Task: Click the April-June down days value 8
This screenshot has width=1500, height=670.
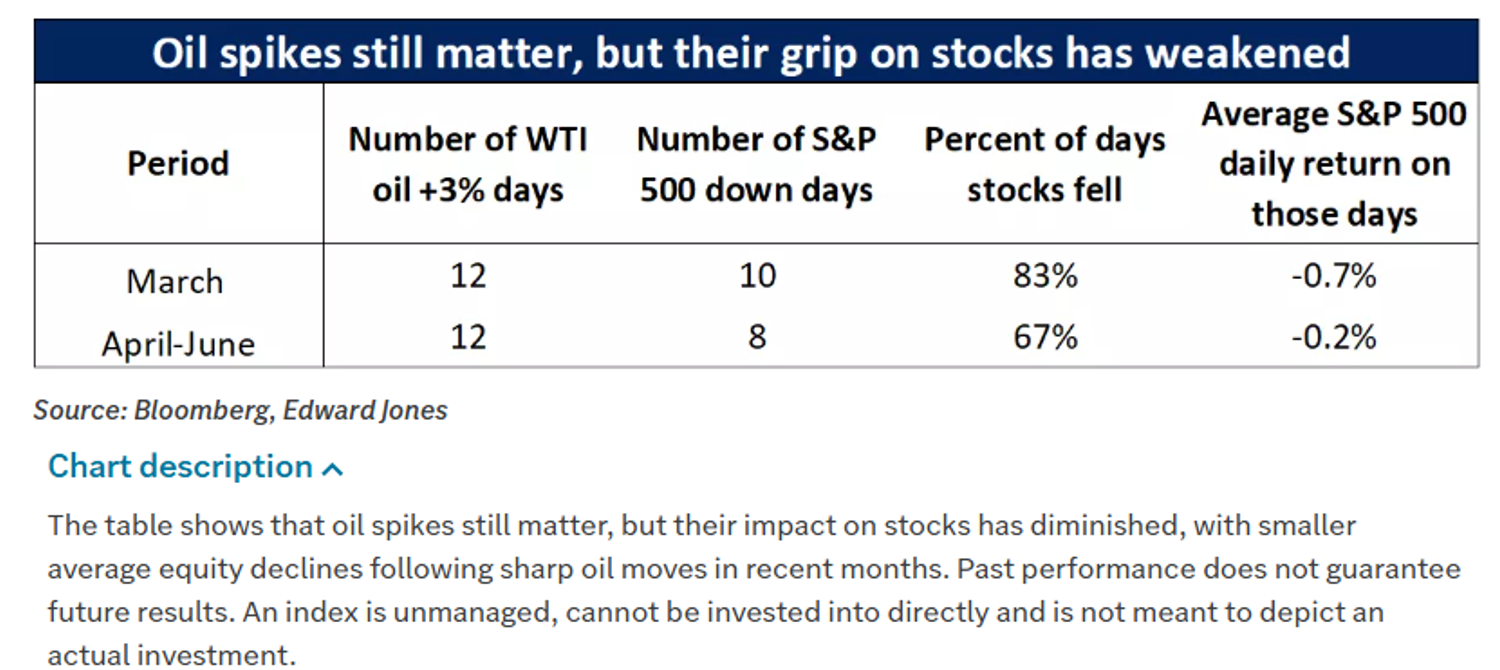Action: (x=757, y=337)
